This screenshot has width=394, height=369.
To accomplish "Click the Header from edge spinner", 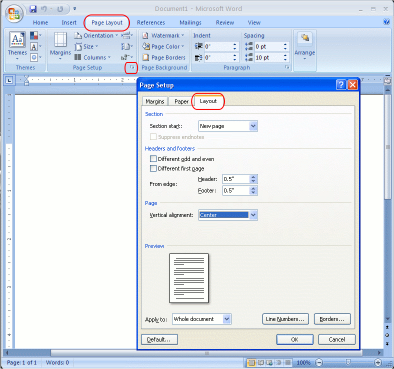I will (253, 179).
